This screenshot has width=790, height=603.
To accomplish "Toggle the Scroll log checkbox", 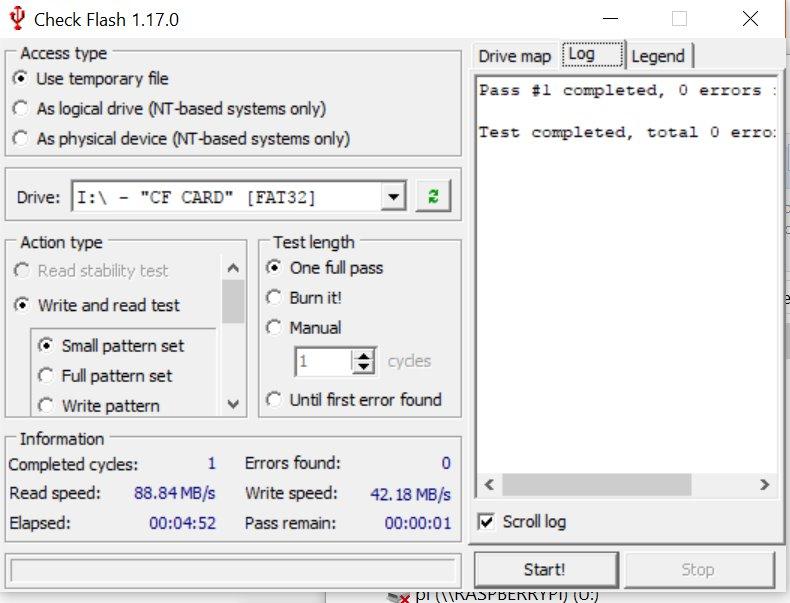I will click(486, 521).
